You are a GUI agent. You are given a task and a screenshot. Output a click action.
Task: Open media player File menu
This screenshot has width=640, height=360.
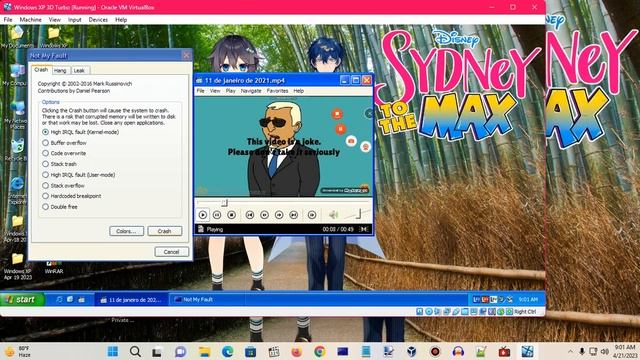pos(200,91)
